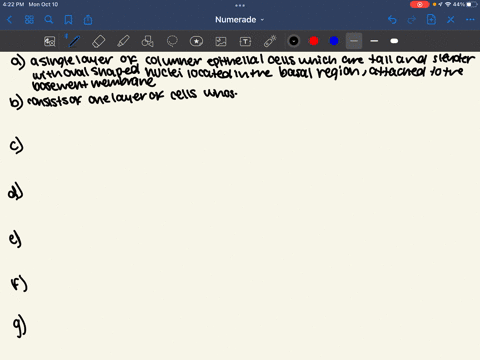Screen dimensions: 480x360
Task: Tap the handwritten 'a)' label
Action: (18, 62)
